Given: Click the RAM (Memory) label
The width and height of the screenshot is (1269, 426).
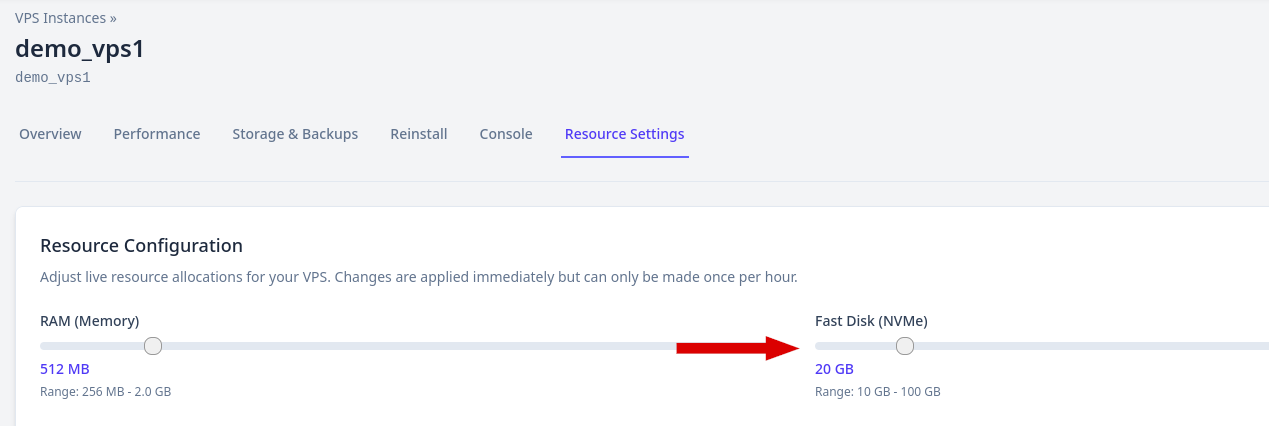Looking at the screenshot, I should click(x=89, y=321).
